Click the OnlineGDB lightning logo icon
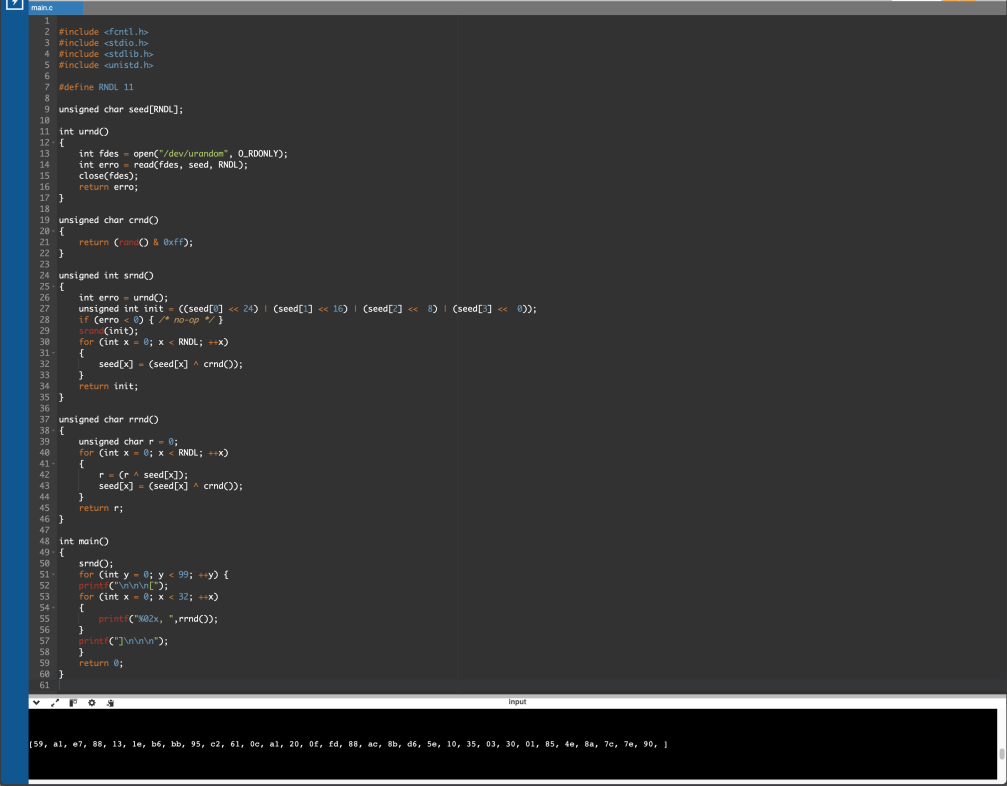Screen dimensions: 1007x786 (13, 6)
